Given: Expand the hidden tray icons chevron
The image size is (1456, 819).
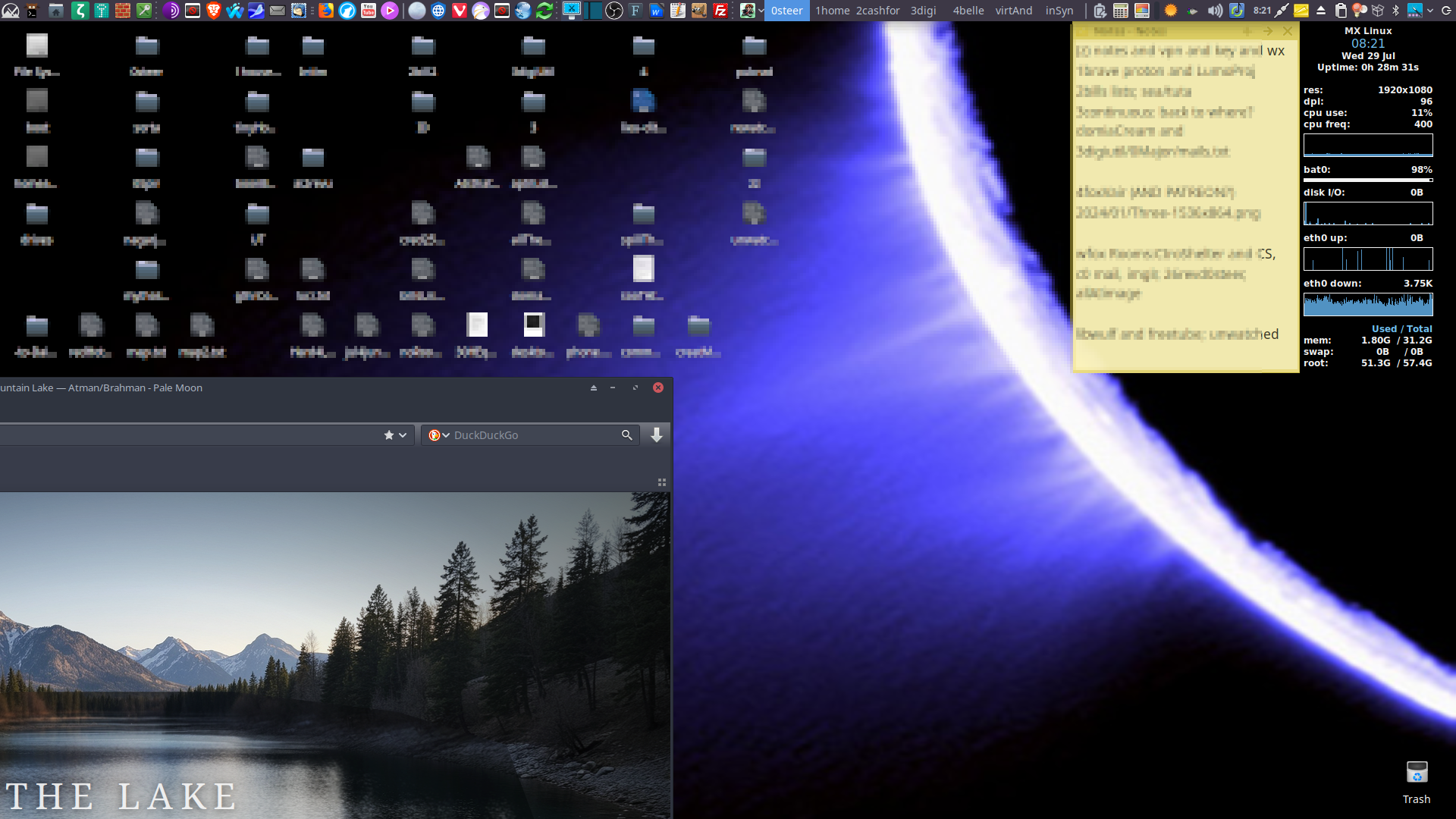Looking at the screenshot, I should [x=1430, y=11].
